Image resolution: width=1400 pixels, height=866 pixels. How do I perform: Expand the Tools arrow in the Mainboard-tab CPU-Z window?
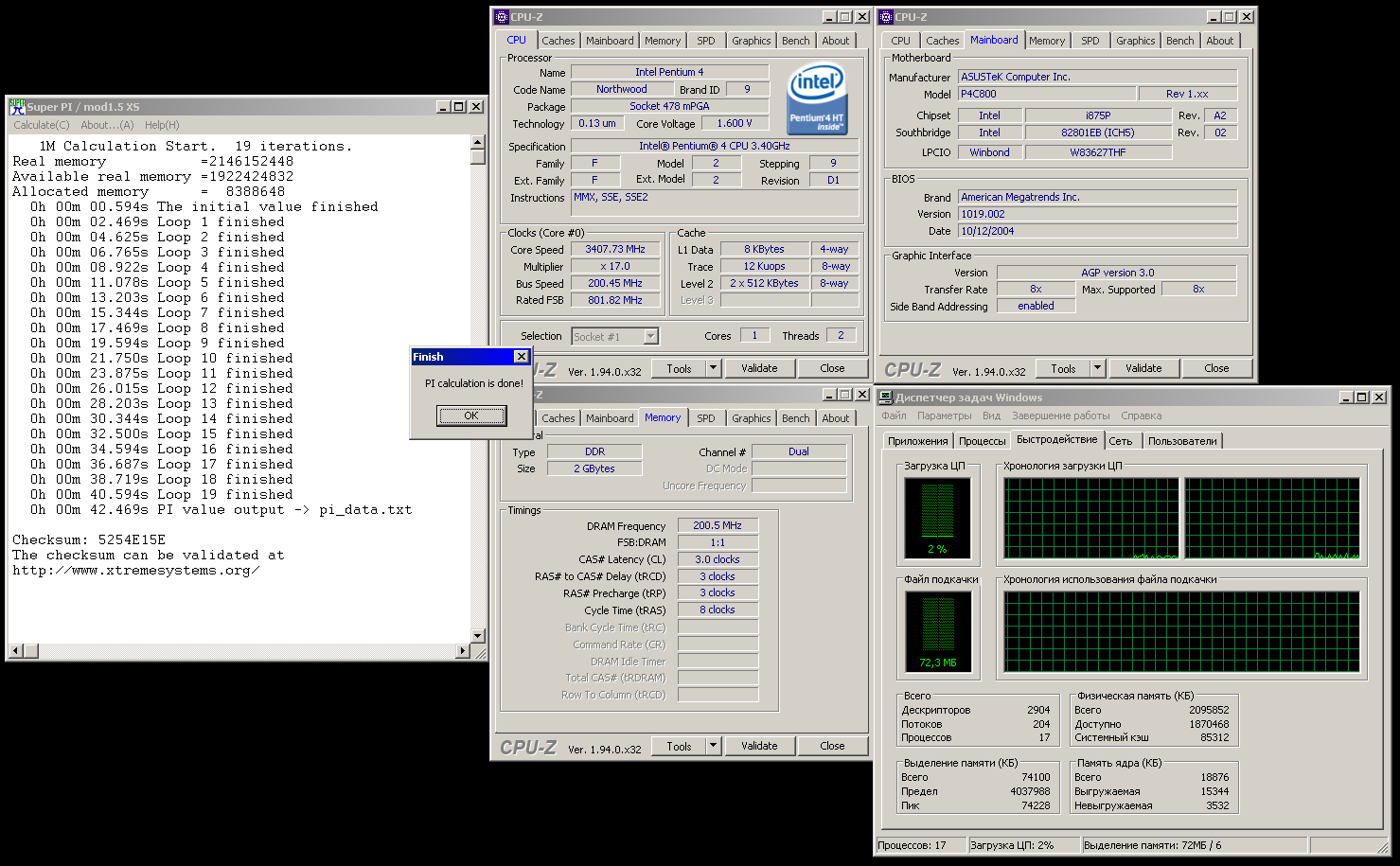(1098, 368)
